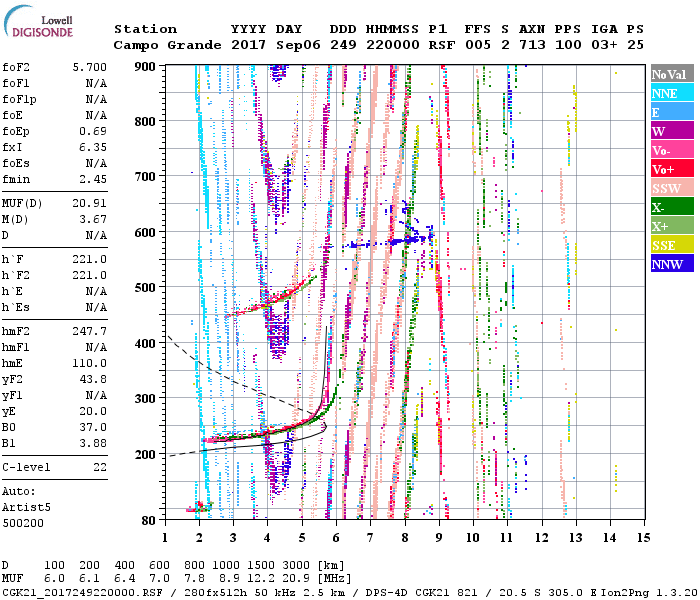Screen dimensions: 700x600
Task: Select the C-level value 22
Action: [100, 467]
